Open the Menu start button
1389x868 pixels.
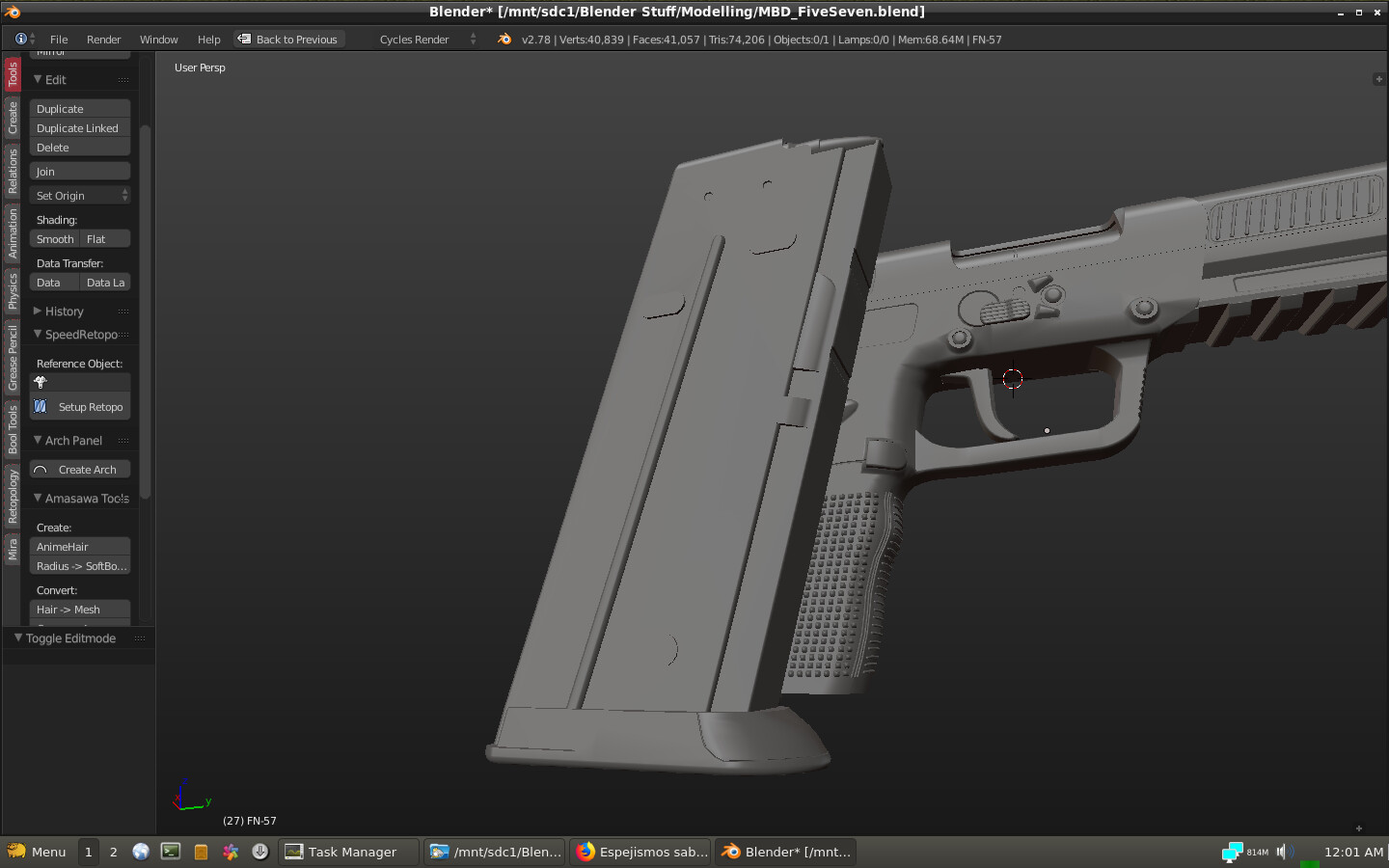point(38,852)
